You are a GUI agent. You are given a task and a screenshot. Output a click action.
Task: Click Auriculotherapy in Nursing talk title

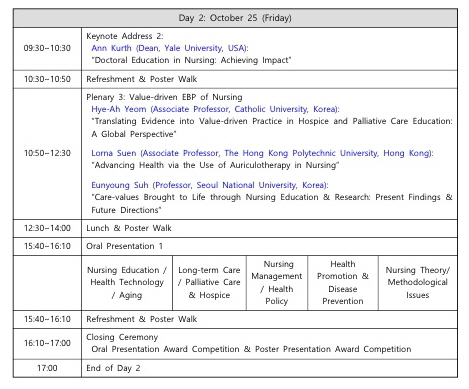[x=215, y=165]
